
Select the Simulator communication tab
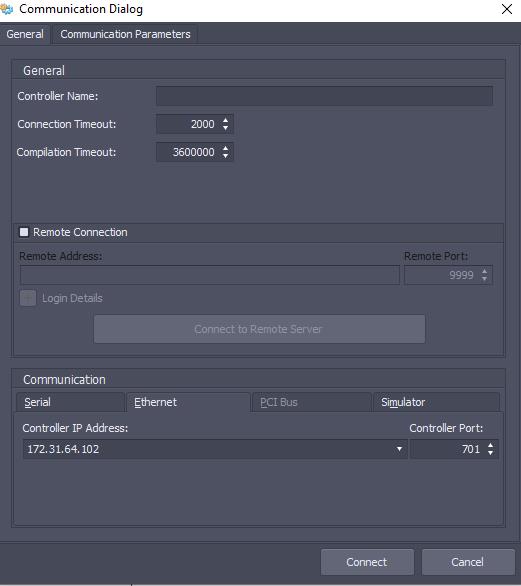click(x=436, y=402)
